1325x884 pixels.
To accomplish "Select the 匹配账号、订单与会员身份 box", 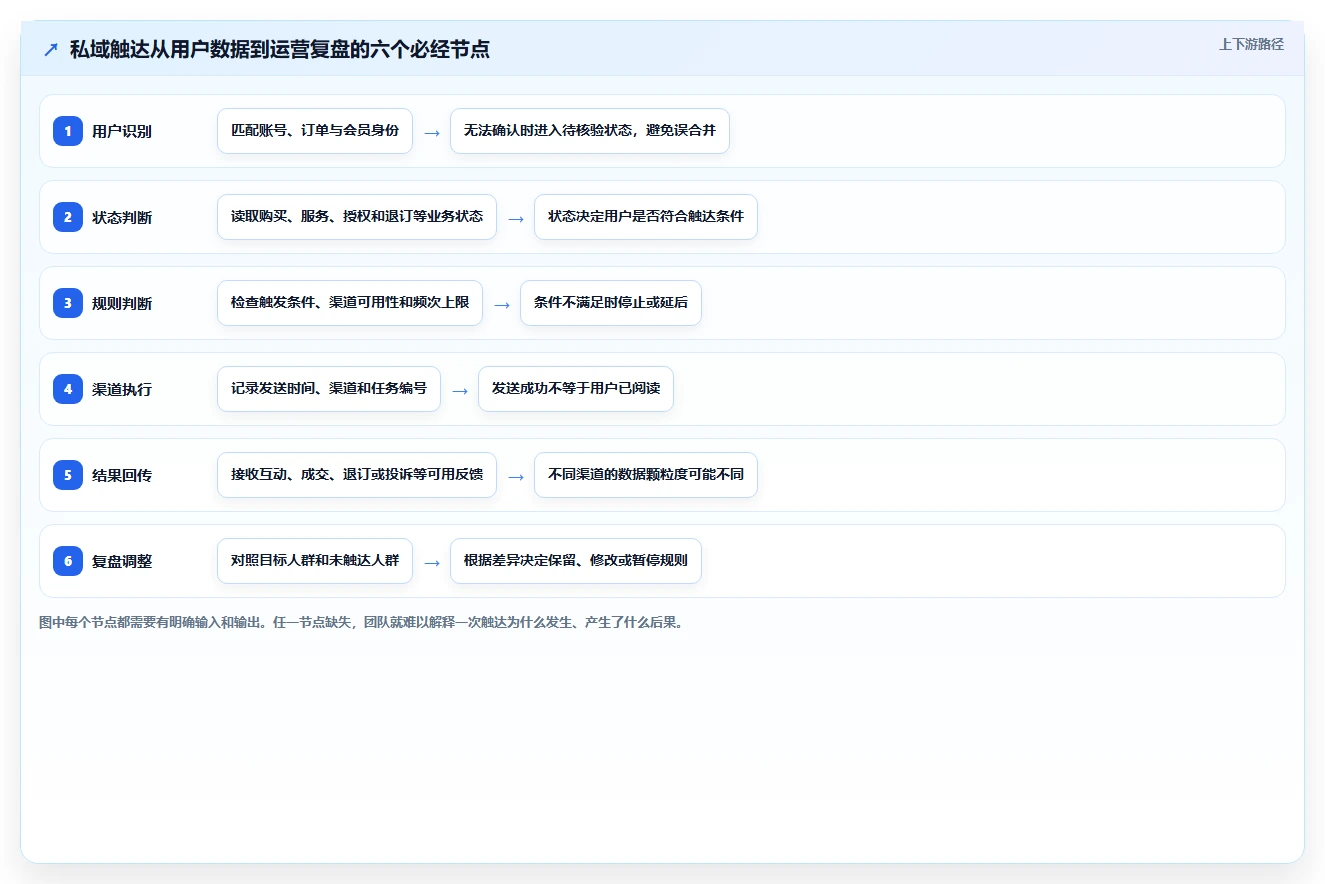I will [x=315, y=131].
